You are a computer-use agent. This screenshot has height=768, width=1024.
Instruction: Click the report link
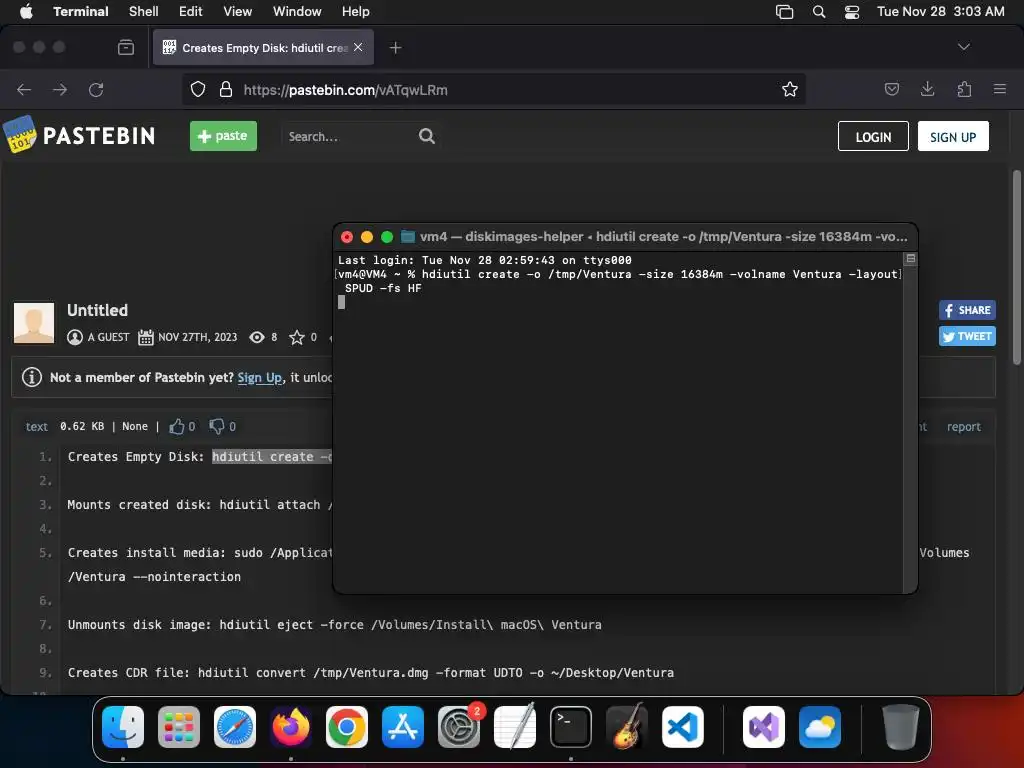click(964, 426)
